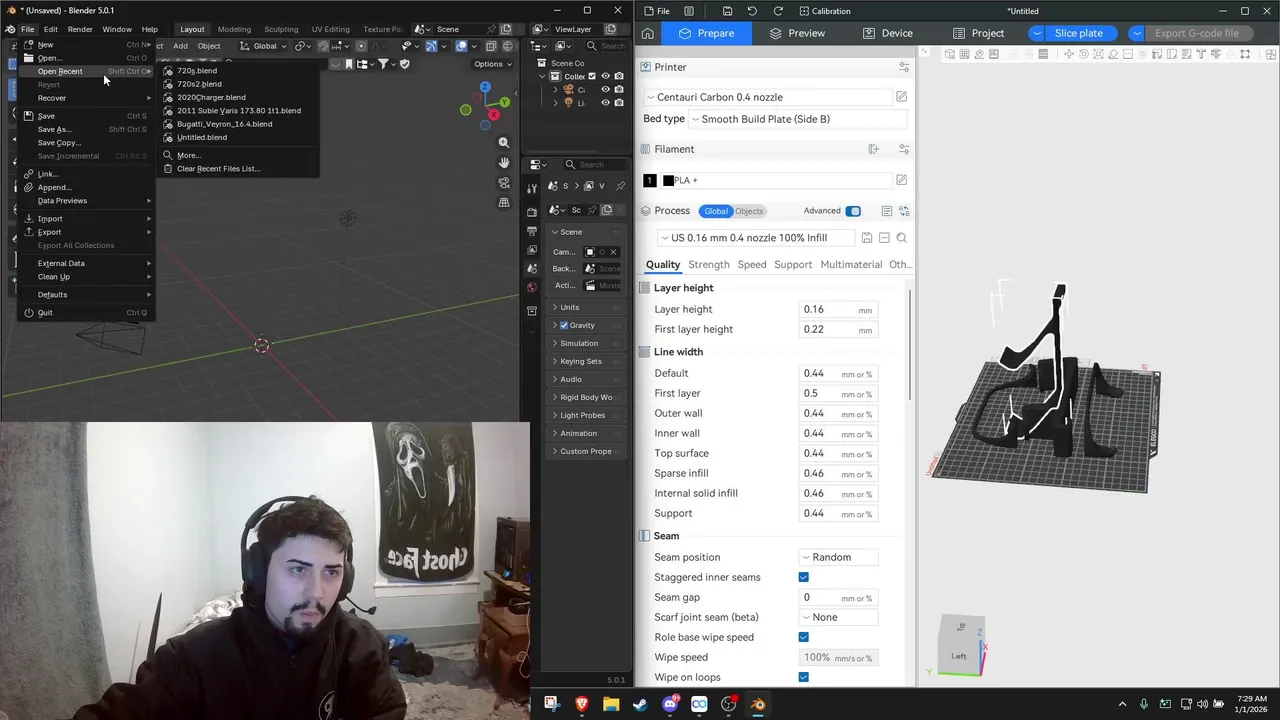Open the Tool properties tab in Blender
The height and width of the screenshot is (720, 1280).
click(532, 187)
